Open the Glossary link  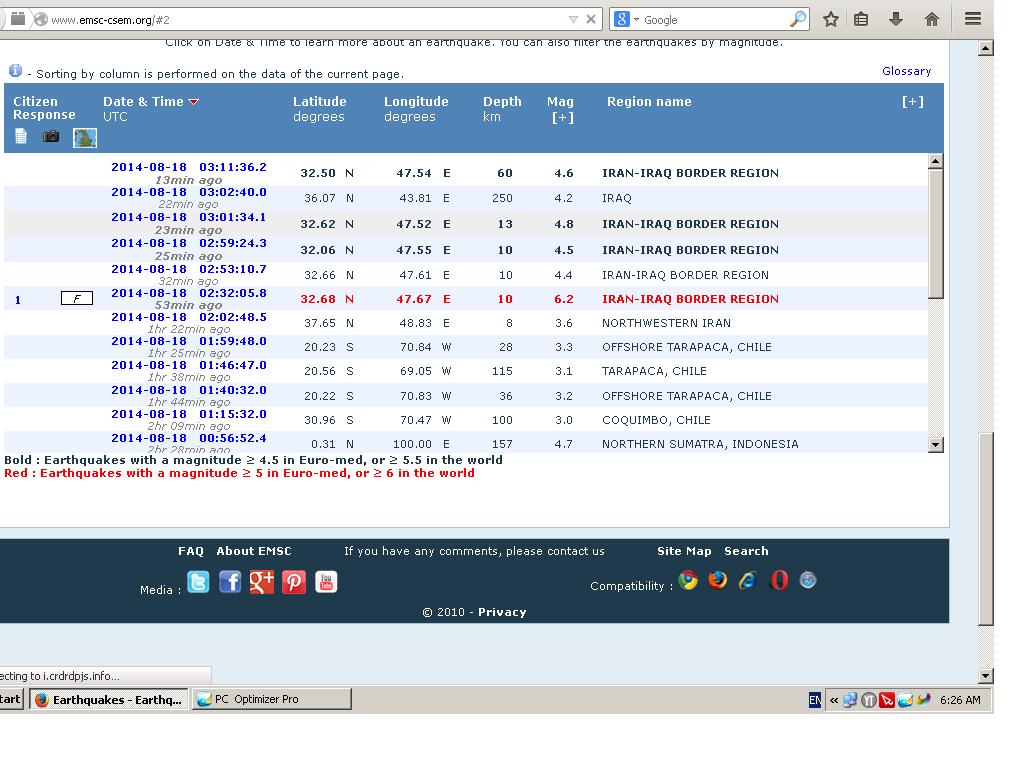(906, 71)
